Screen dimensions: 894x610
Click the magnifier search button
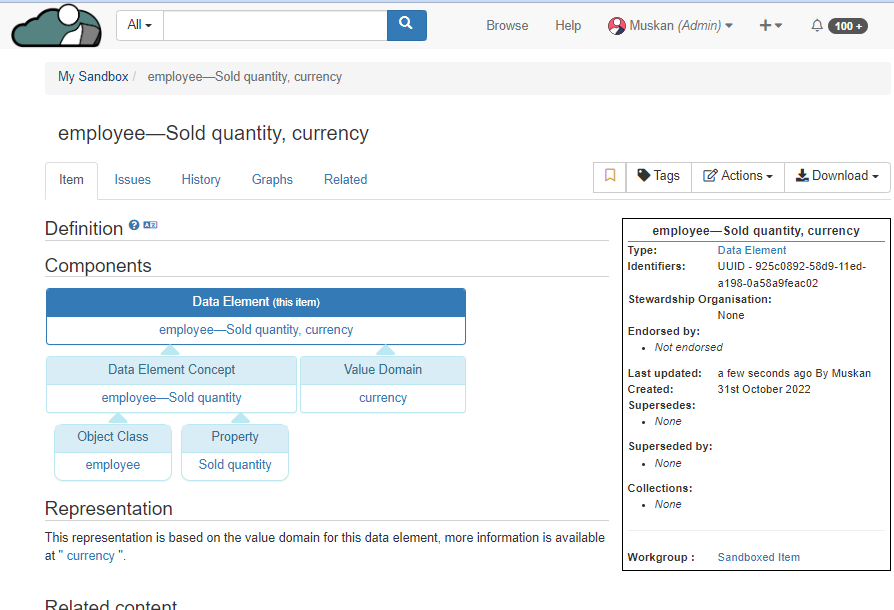click(x=406, y=25)
